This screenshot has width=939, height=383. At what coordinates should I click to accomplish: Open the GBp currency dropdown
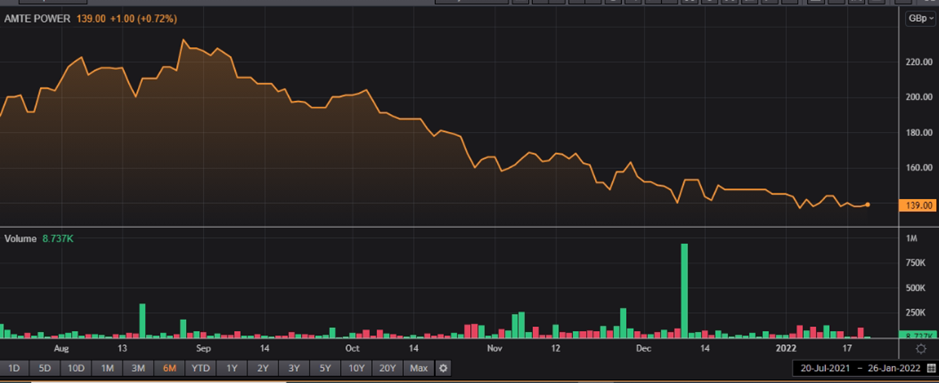920,19
